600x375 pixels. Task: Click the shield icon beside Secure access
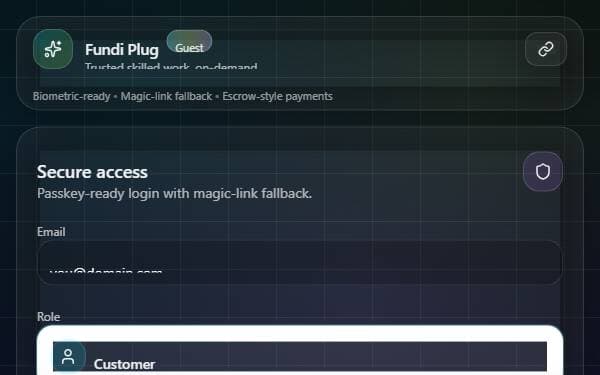click(543, 171)
